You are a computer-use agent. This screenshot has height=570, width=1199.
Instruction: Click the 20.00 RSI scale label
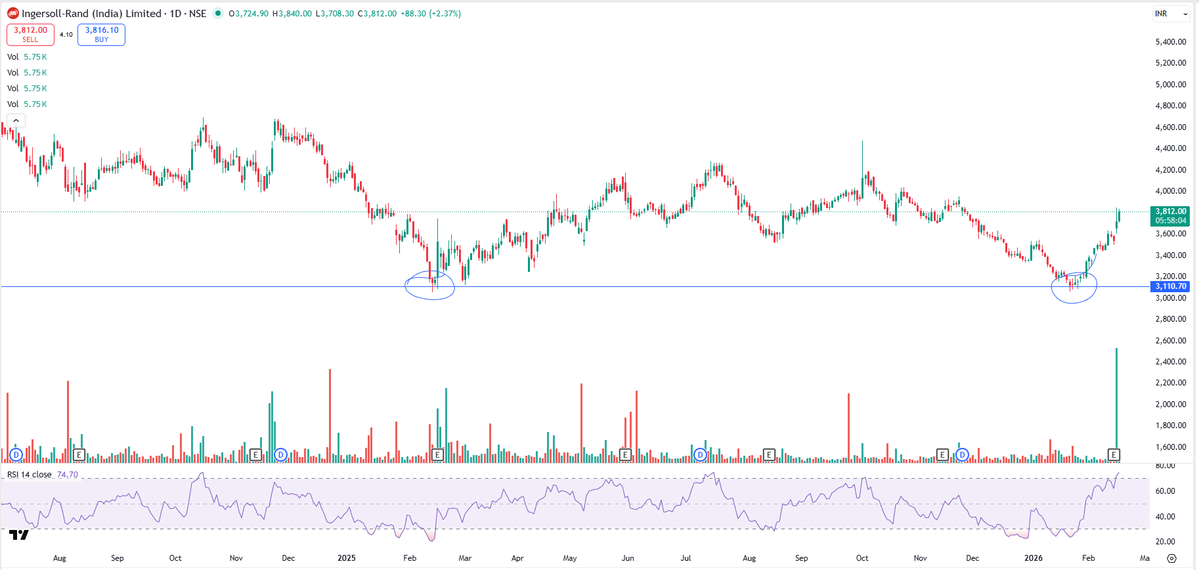click(x=1165, y=542)
